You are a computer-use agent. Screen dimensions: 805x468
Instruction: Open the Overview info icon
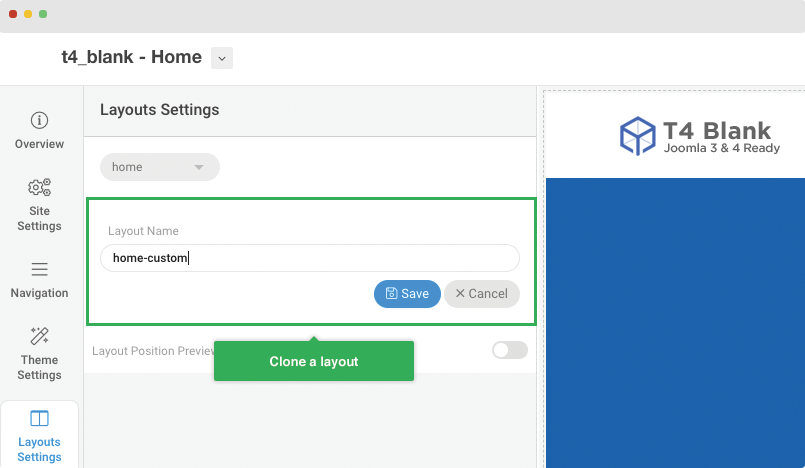click(x=40, y=121)
